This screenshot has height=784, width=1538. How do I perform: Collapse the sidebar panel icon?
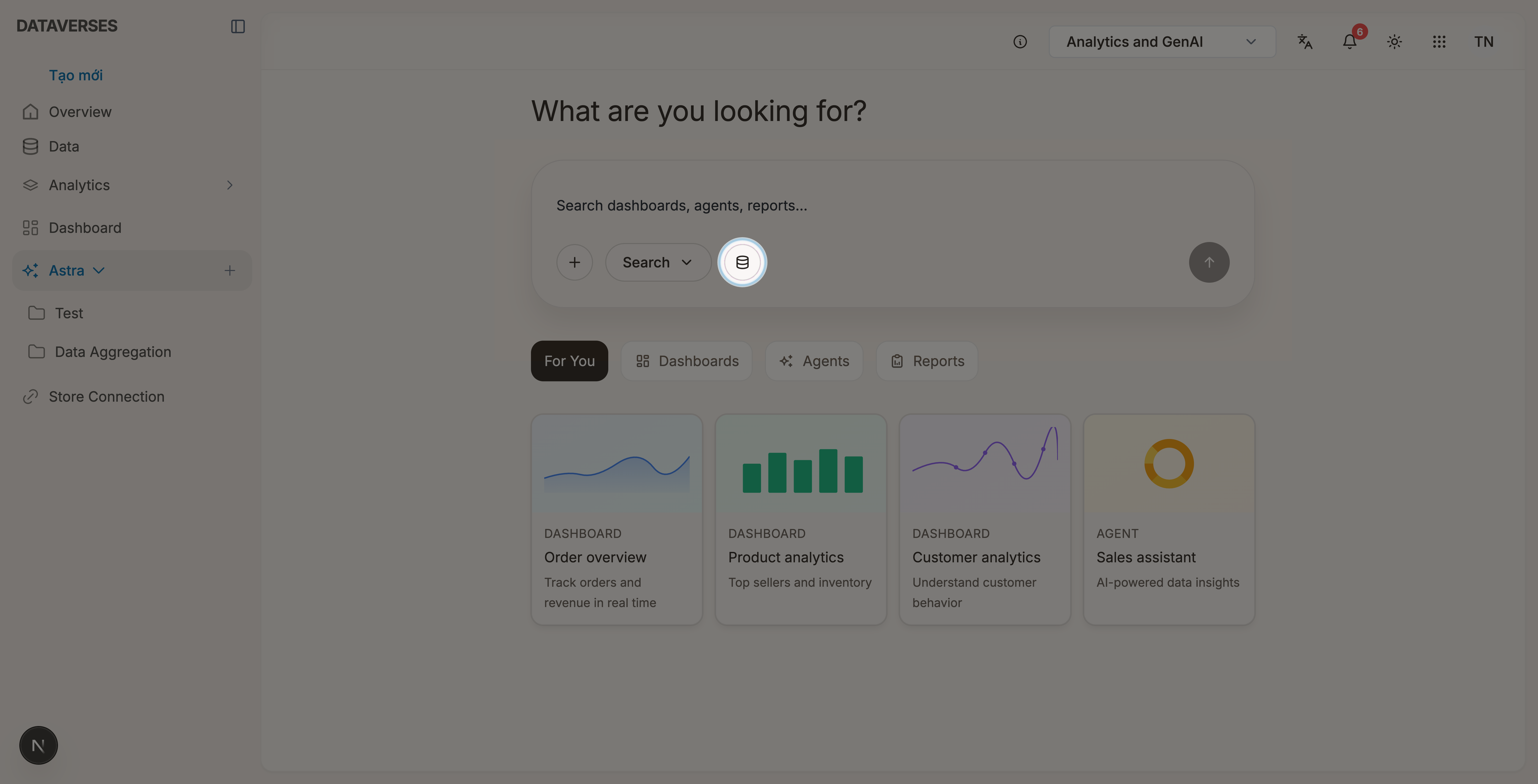click(x=238, y=26)
